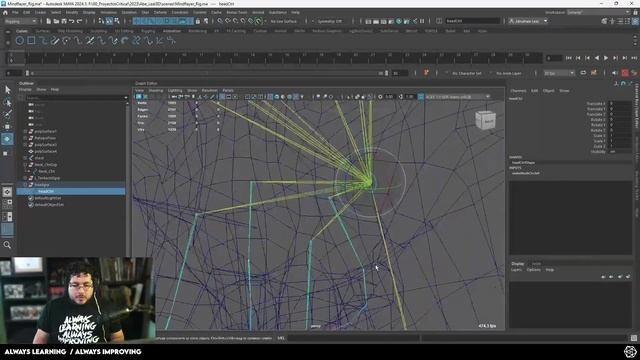Click the character controls icon before No Character Set
This screenshot has height=360, width=640.
tap(426, 73)
